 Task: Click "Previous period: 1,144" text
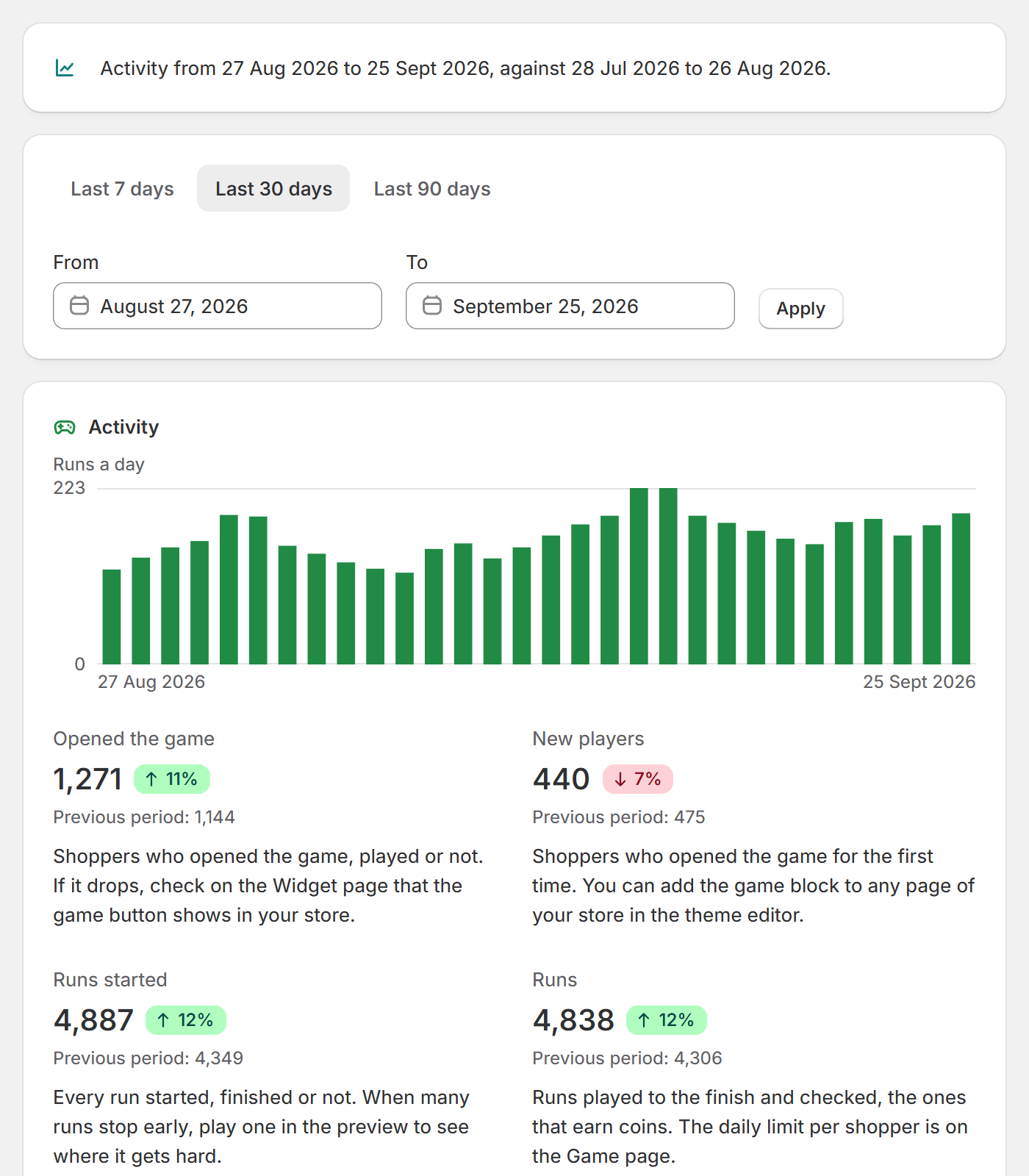point(144,817)
